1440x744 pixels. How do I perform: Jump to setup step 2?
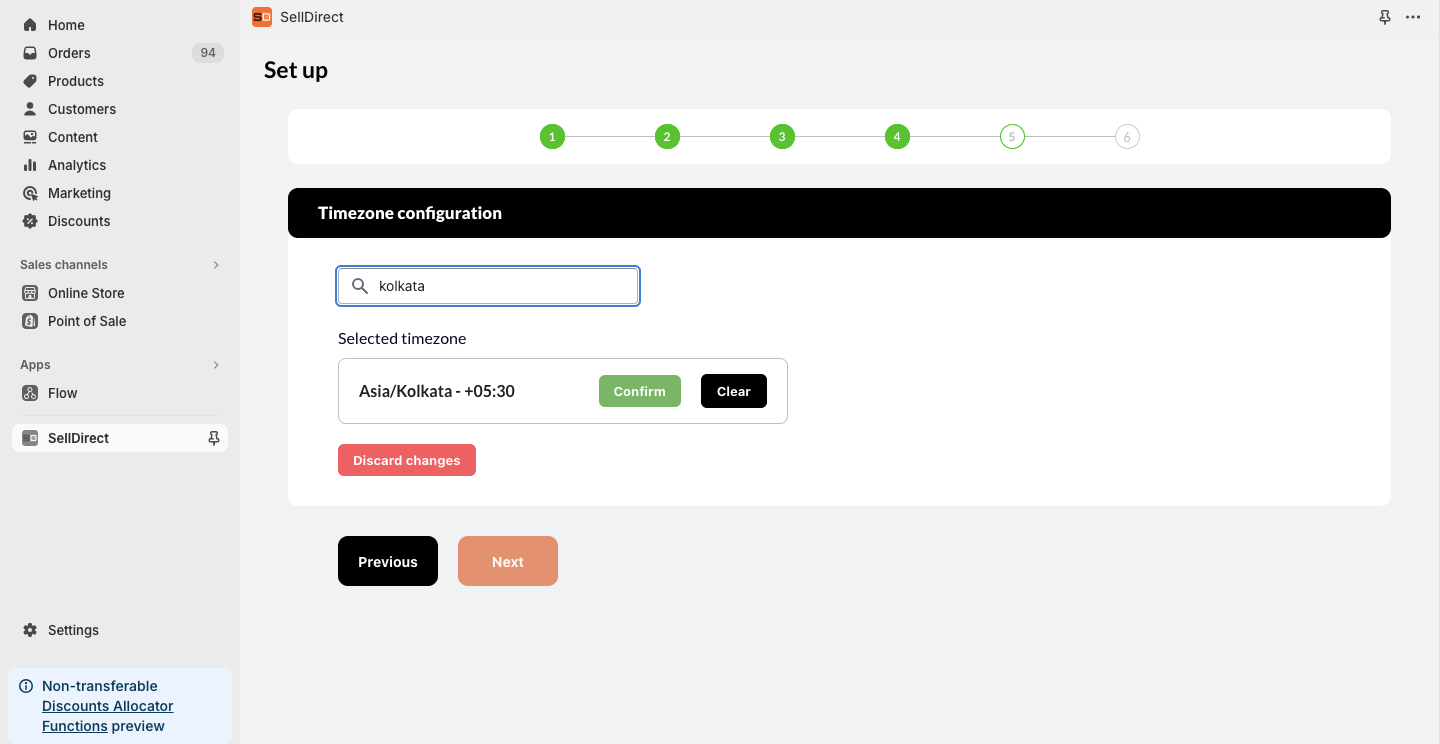click(667, 136)
